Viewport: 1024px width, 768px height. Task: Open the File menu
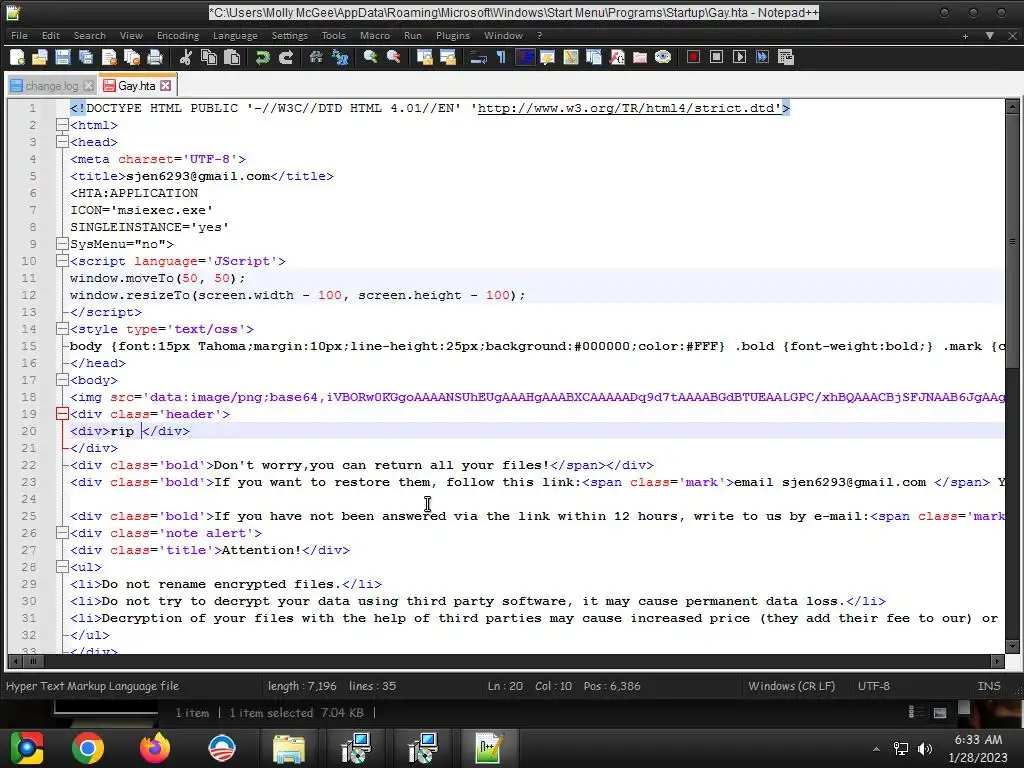click(20, 35)
